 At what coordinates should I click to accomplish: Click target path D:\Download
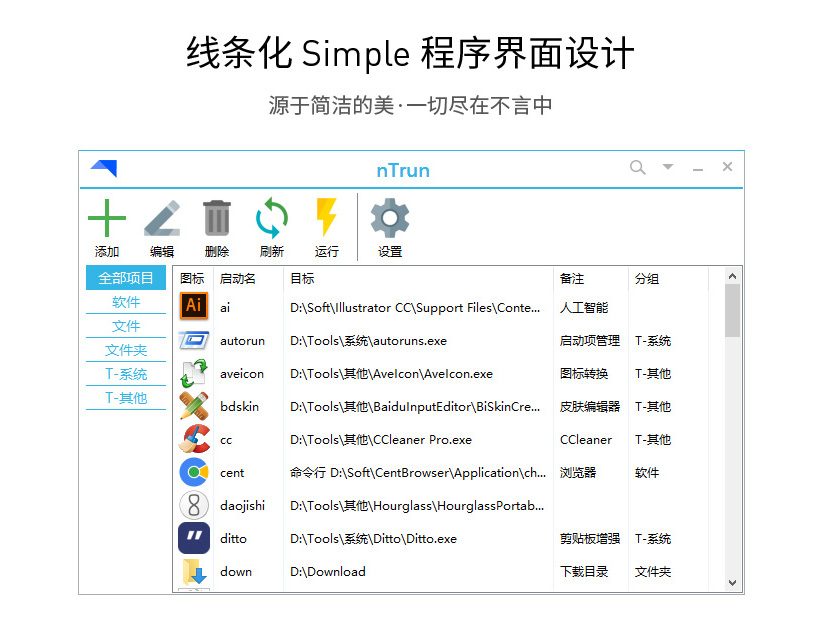(328, 572)
